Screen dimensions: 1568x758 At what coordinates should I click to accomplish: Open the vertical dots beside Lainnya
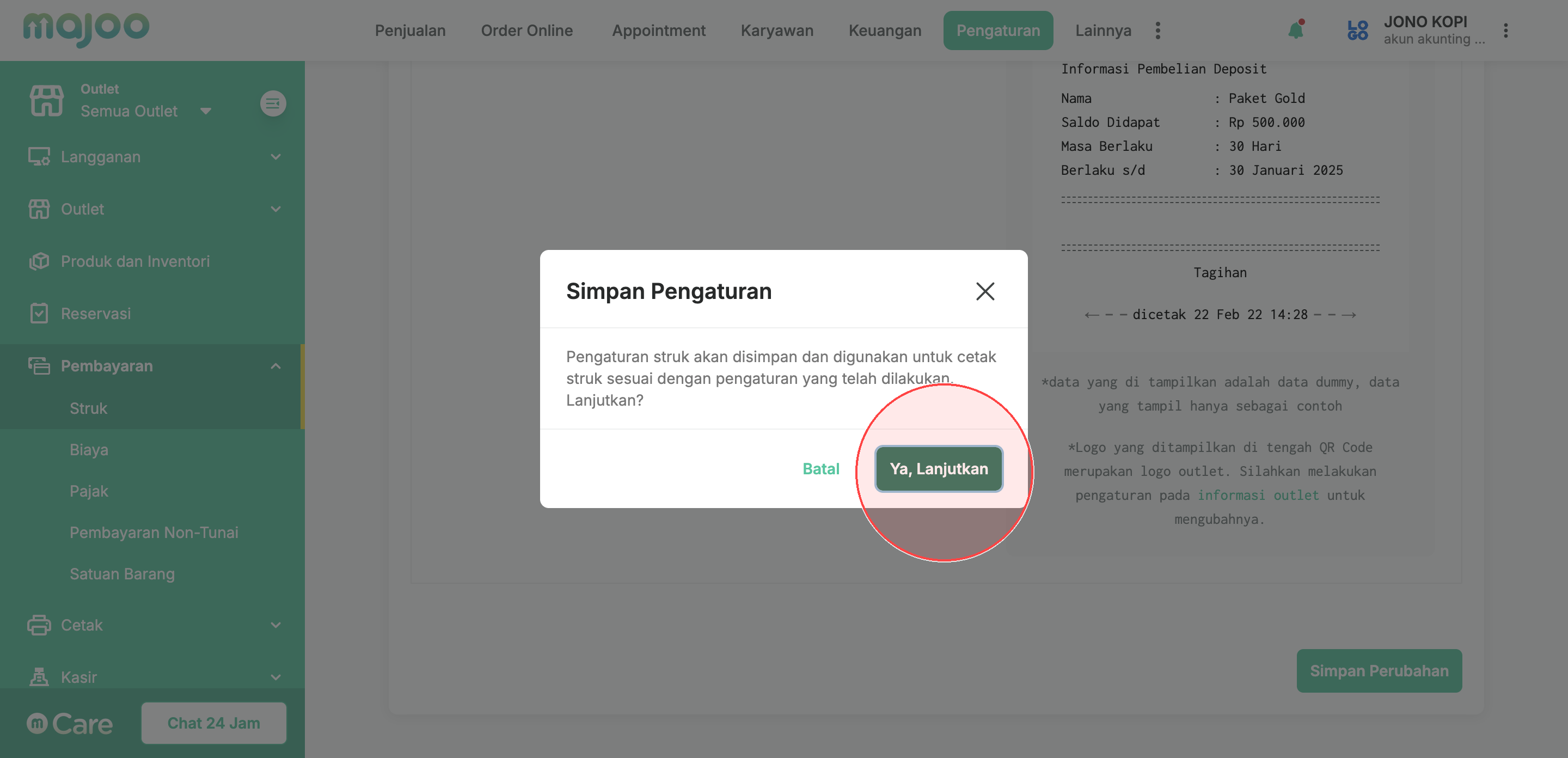coord(1157,30)
